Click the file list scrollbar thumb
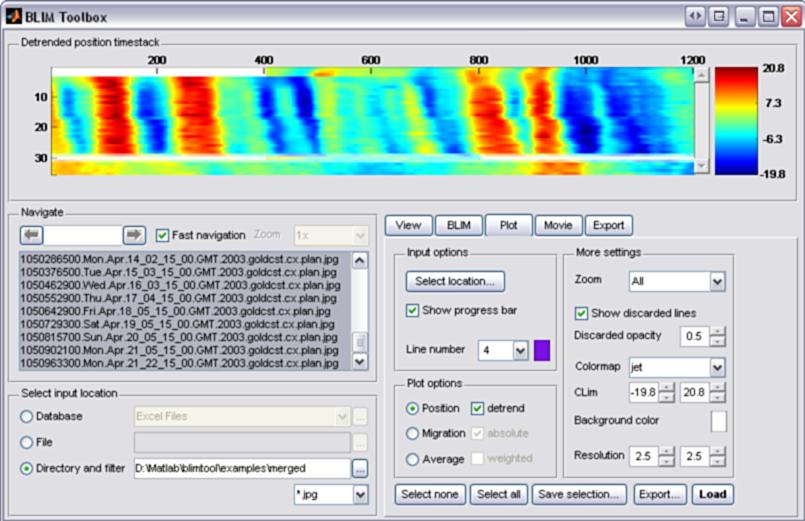This screenshot has height=521, width=805. click(360, 342)
